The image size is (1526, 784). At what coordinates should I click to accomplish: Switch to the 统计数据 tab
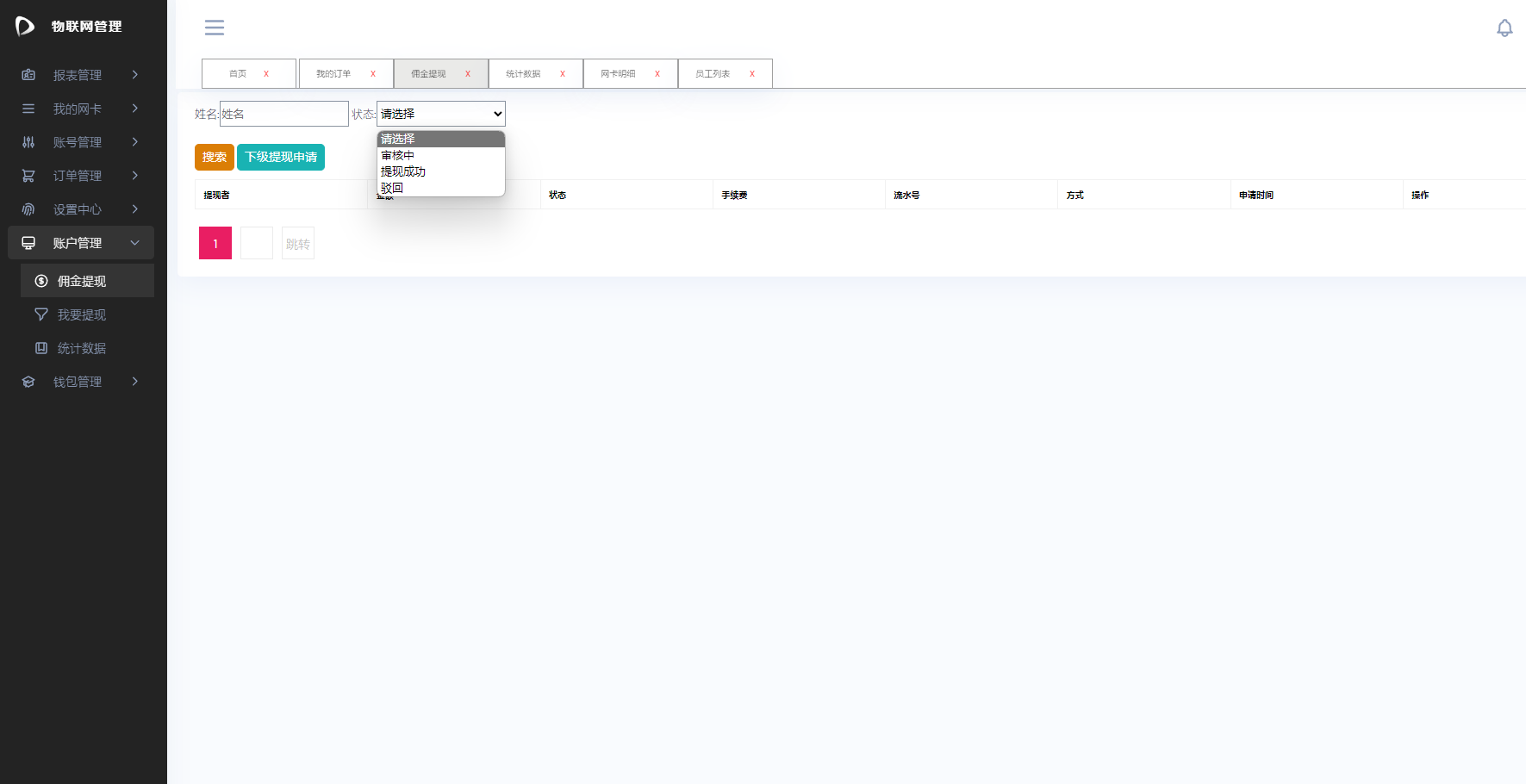[x=523, y=74]
